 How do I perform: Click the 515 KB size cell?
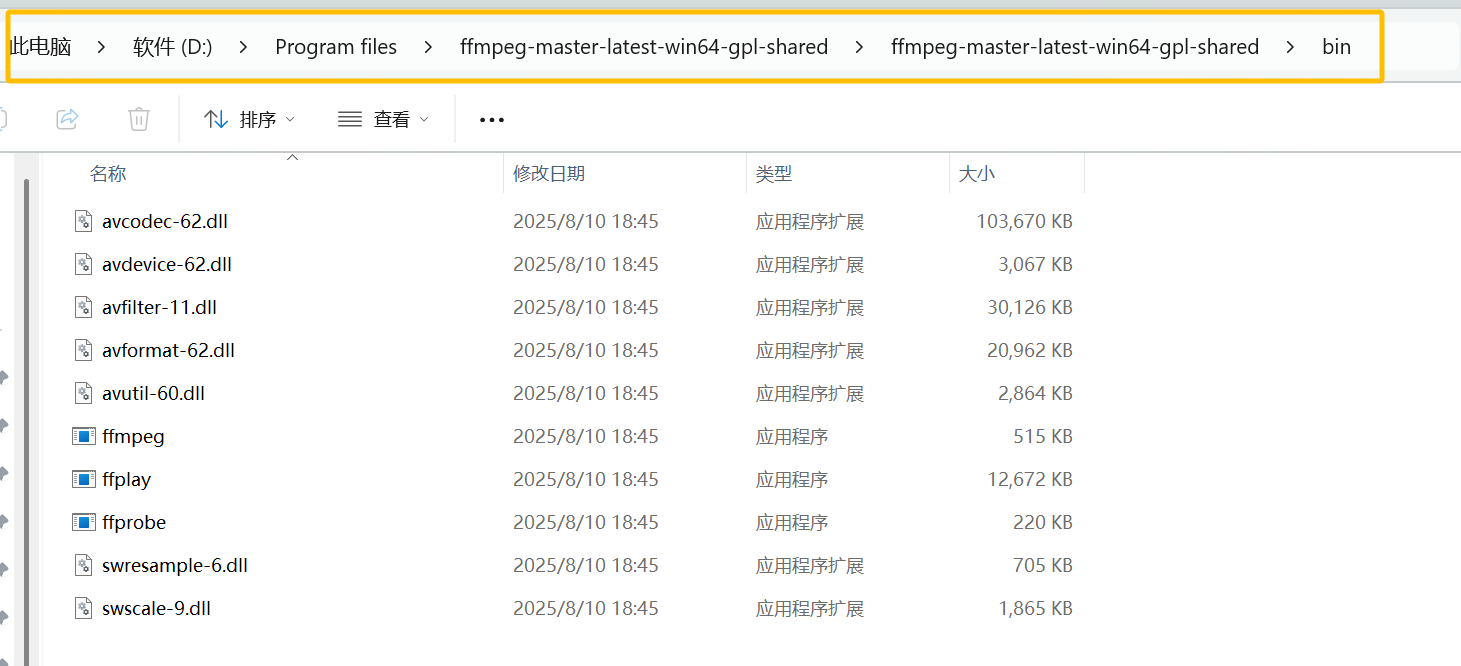point(1042,436)
